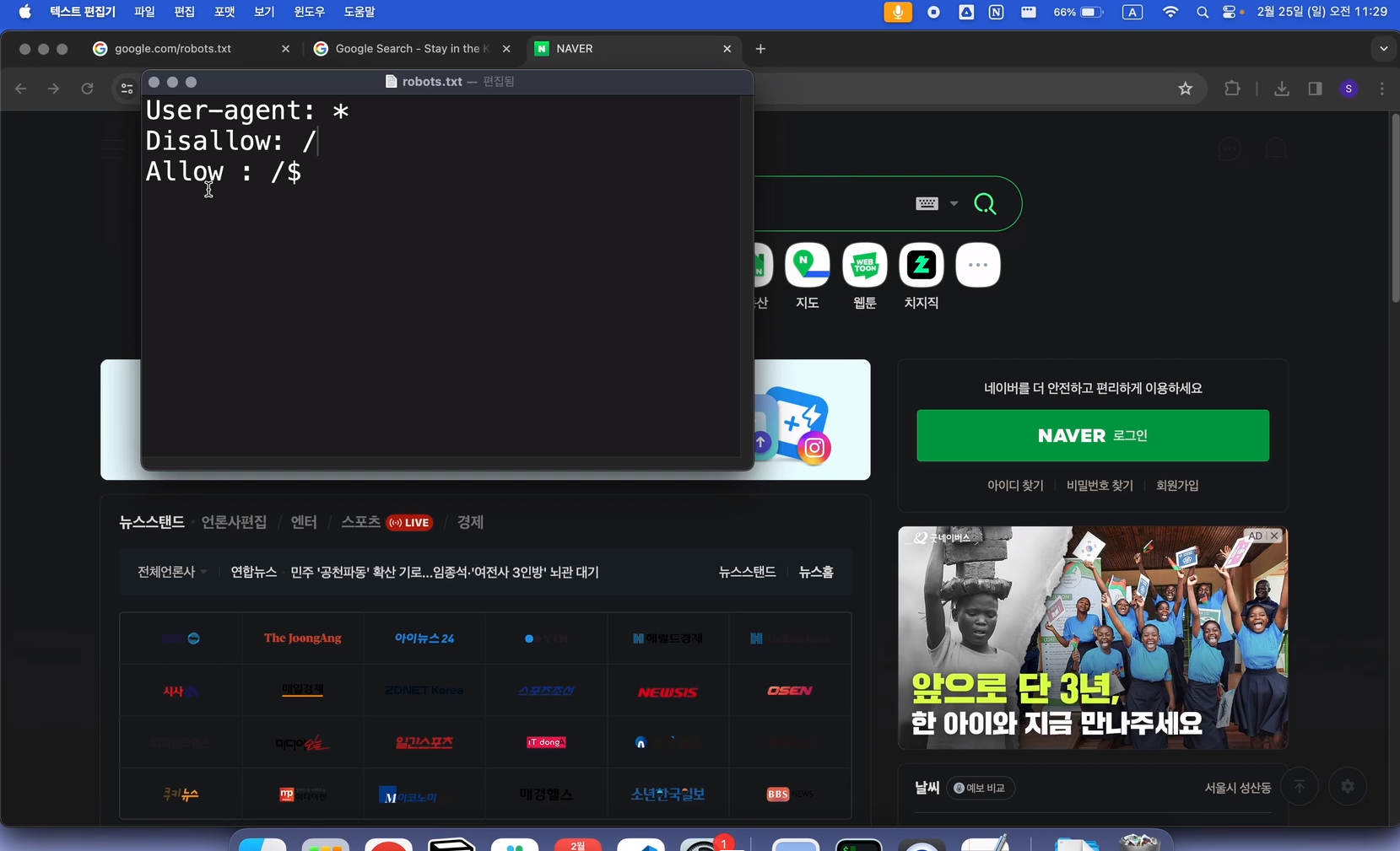Expand the Naver search history dropdown arrow

pos(954,203)
